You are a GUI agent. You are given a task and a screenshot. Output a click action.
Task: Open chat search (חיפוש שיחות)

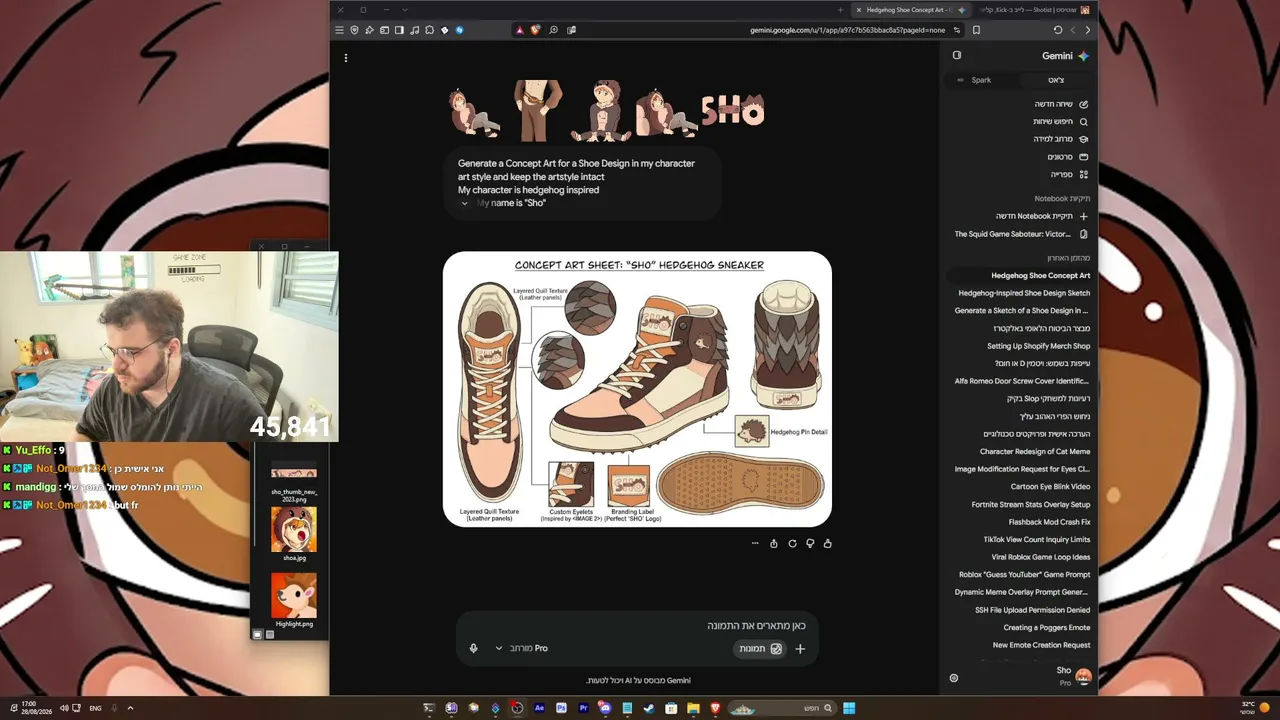click(1060, 122)
